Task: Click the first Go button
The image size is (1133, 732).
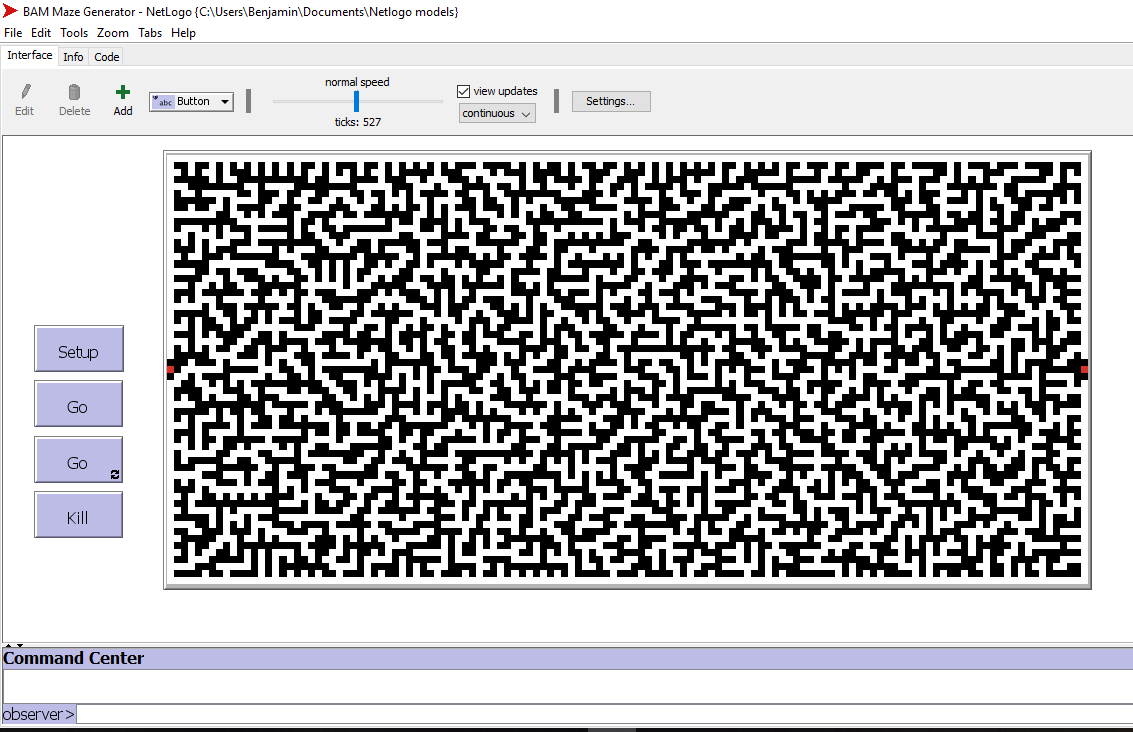Action: 78,404
